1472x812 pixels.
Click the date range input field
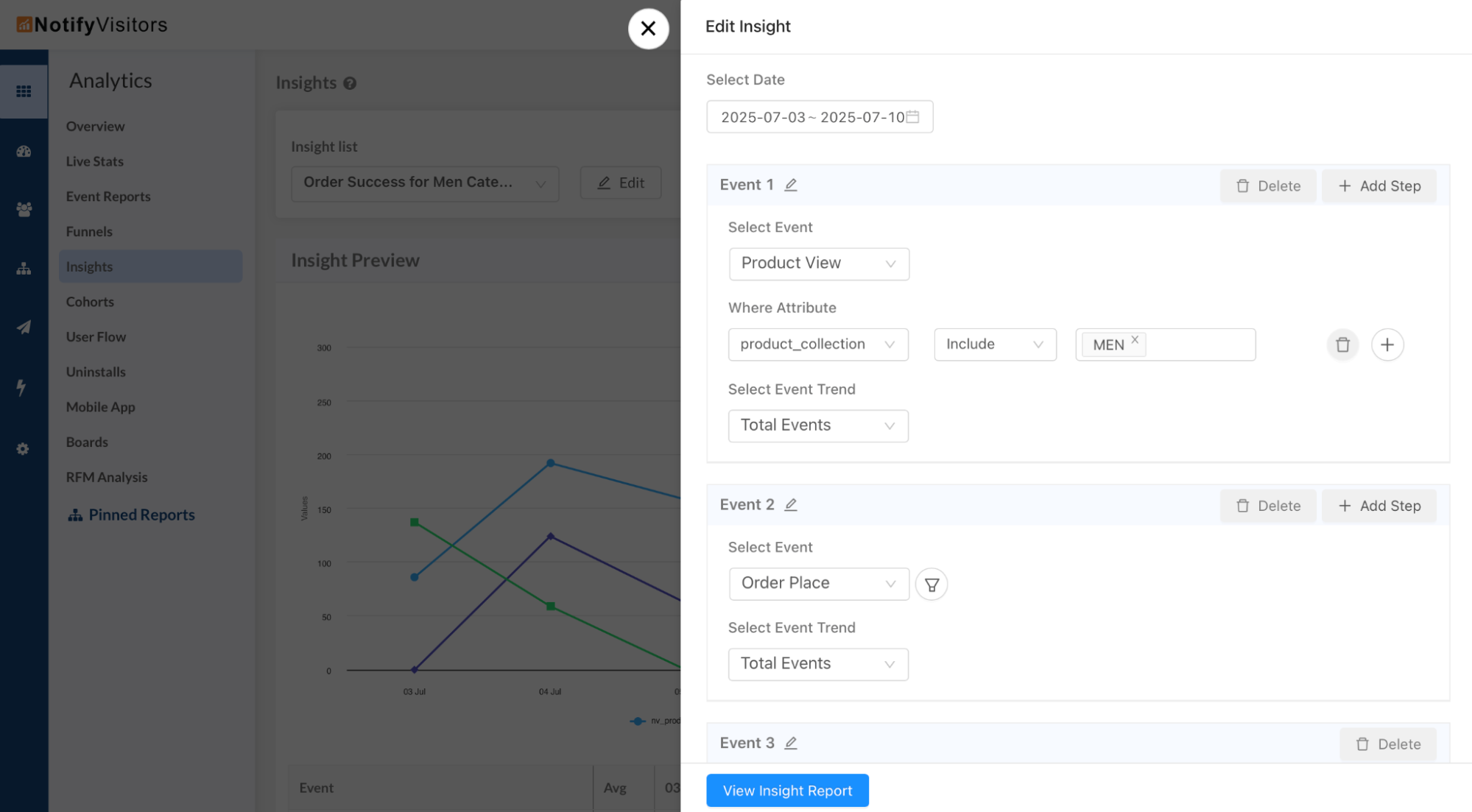[820, 117]
